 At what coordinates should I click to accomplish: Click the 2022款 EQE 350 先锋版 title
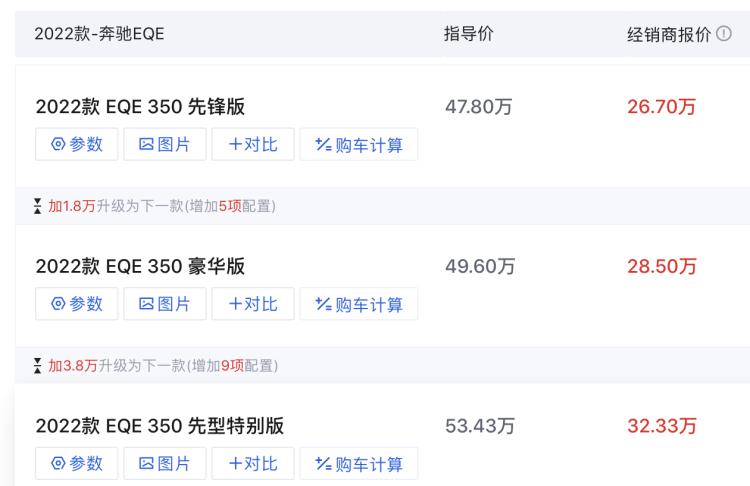tap(140, 108)
